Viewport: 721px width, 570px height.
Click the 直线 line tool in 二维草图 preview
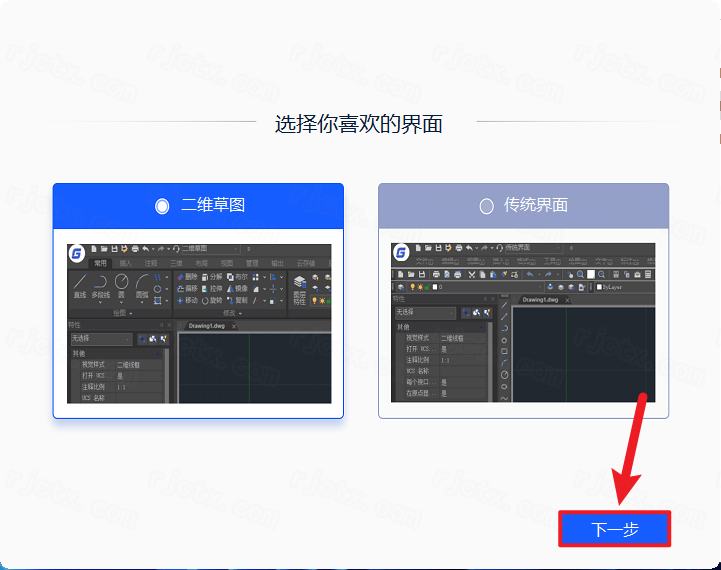click(x=80, y=283)
